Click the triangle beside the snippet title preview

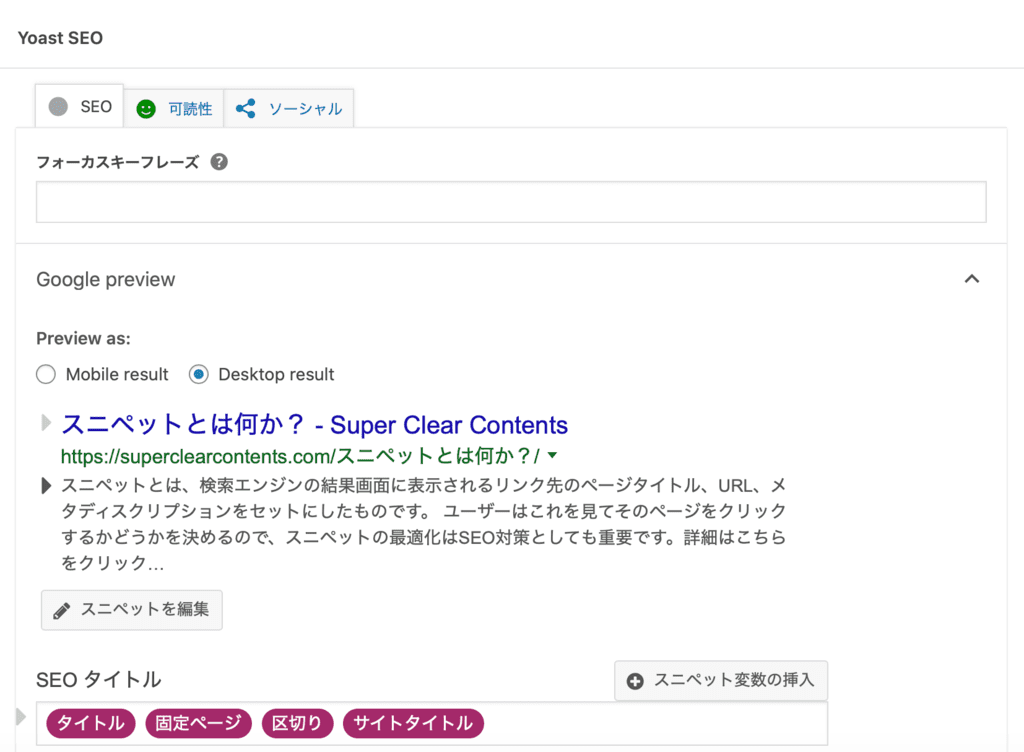[46, 422]
